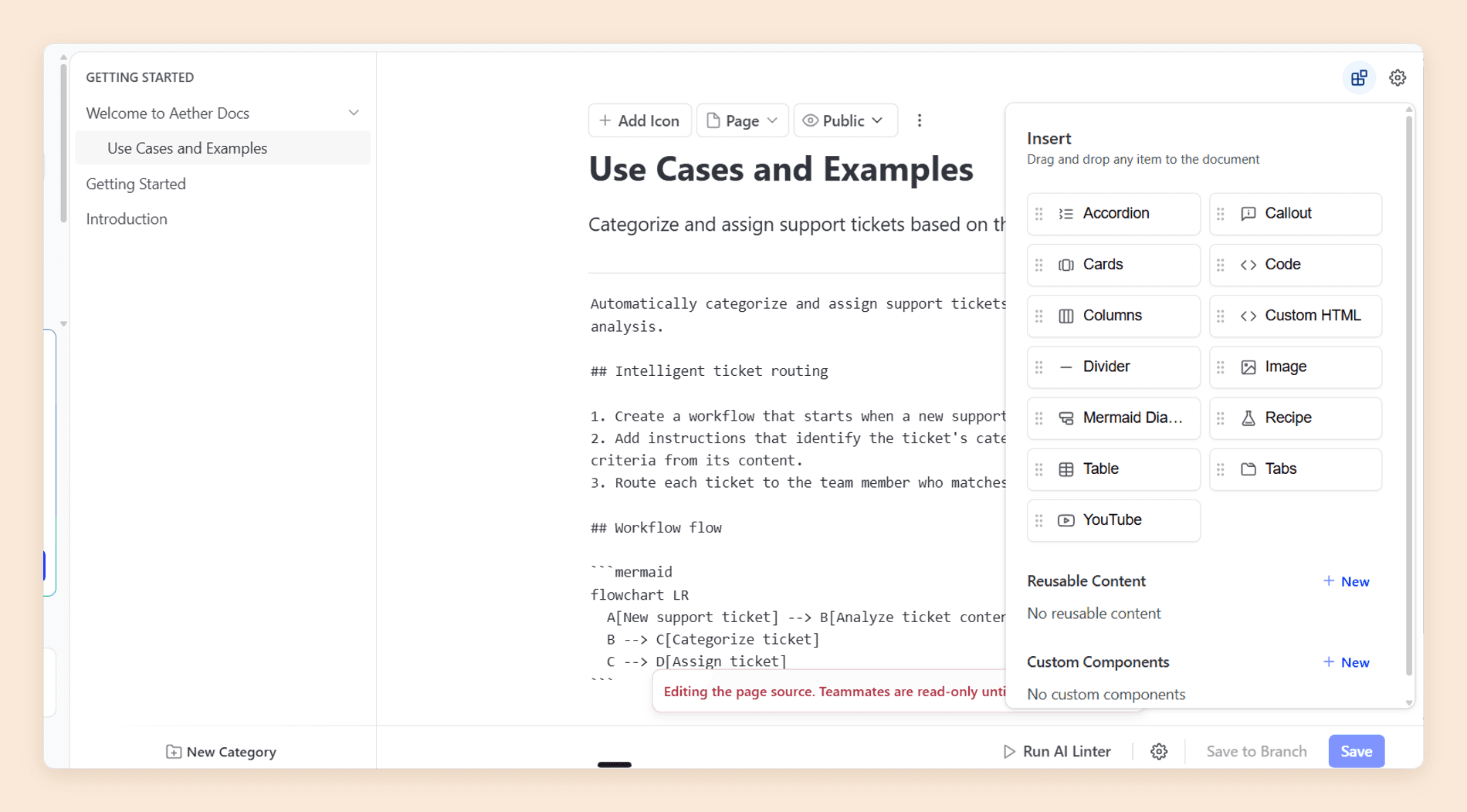Grab the drag handle of Cards item
The image size is (1467, 812).
(1039, 265)
